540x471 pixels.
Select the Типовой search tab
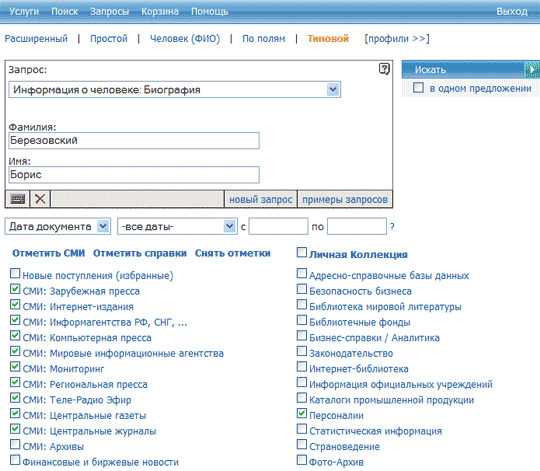[x=328, y=39]
